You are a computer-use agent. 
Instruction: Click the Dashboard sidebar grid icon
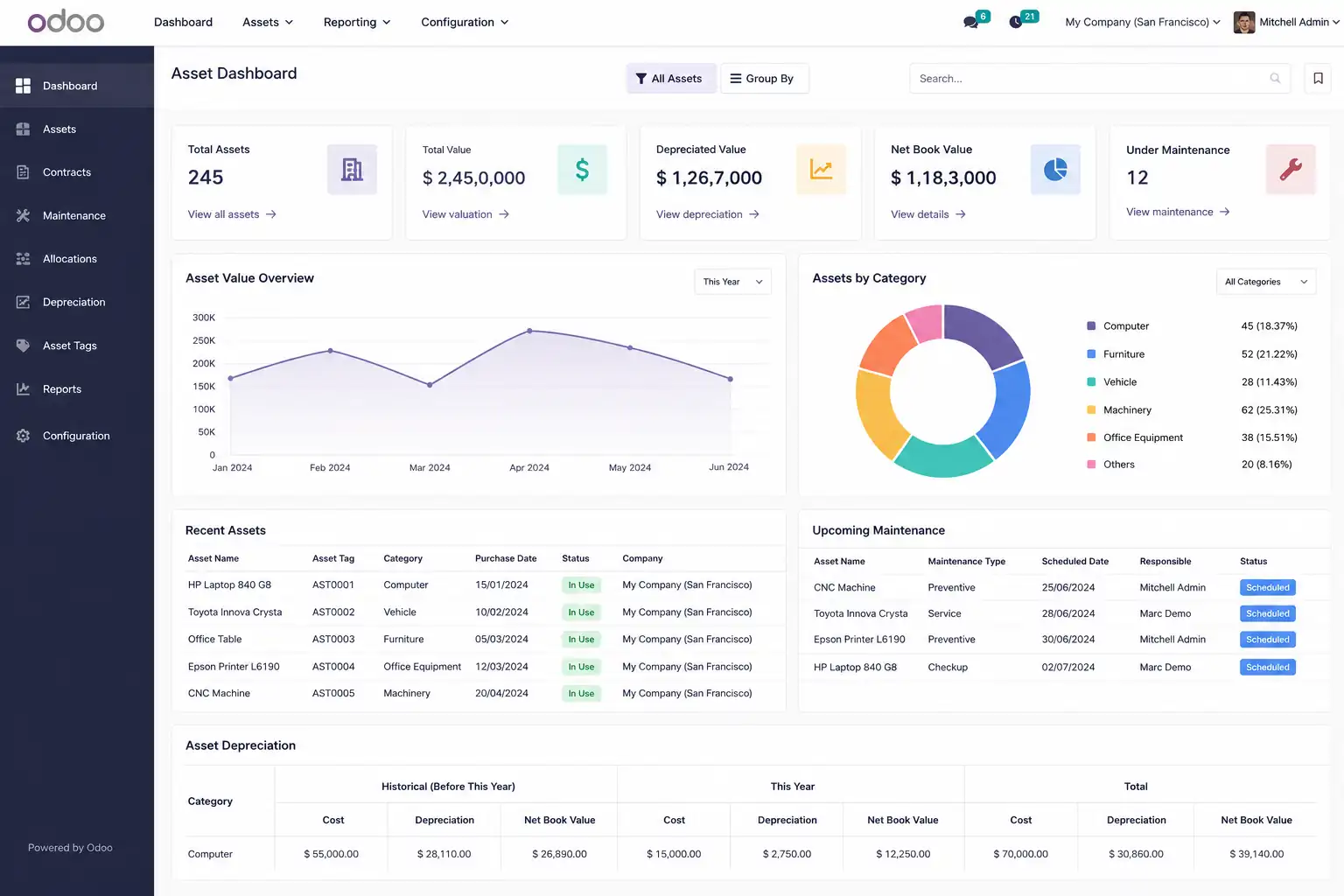pos(24,86)
